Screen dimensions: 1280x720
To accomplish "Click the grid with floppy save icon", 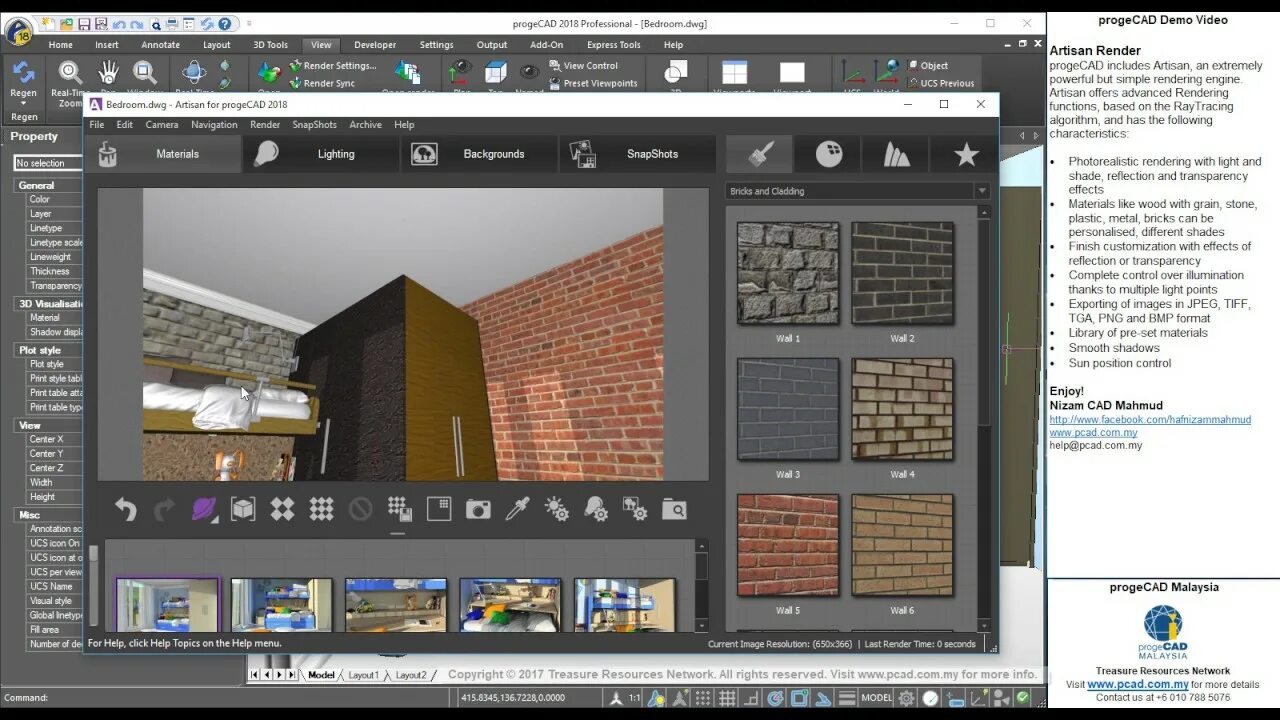I will coord(400,510).
